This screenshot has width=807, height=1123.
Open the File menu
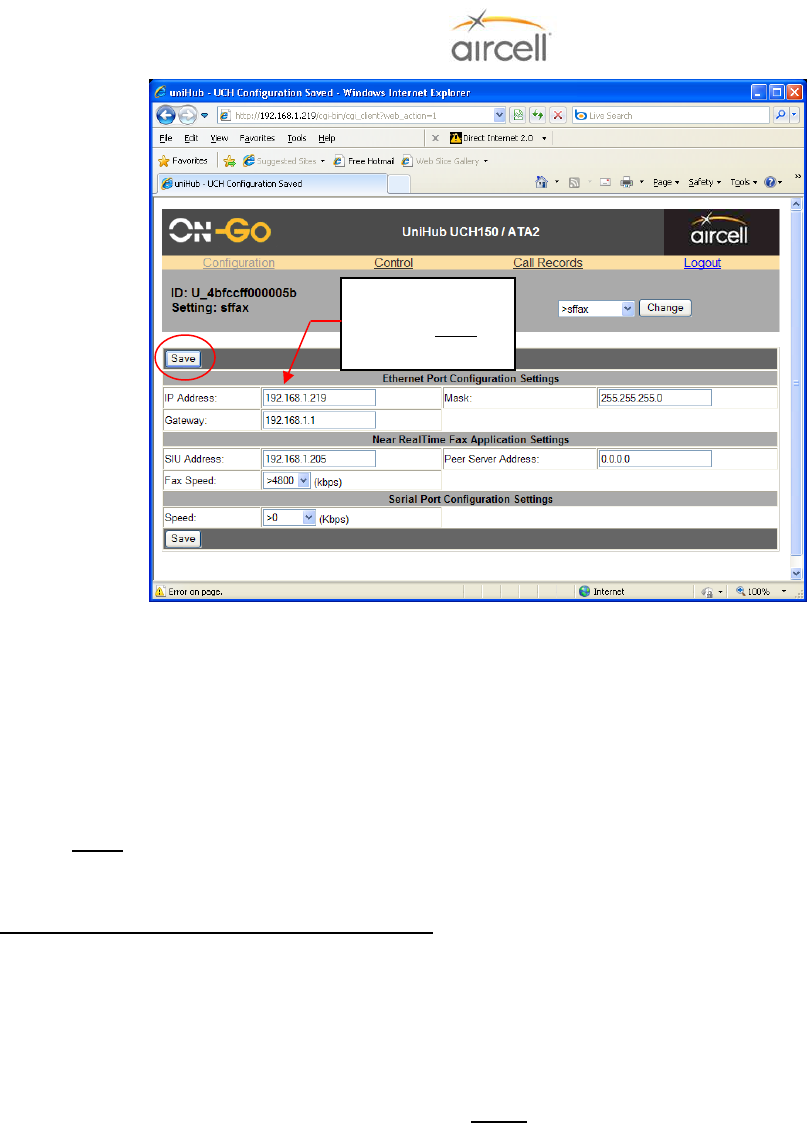tap(165, 138)
